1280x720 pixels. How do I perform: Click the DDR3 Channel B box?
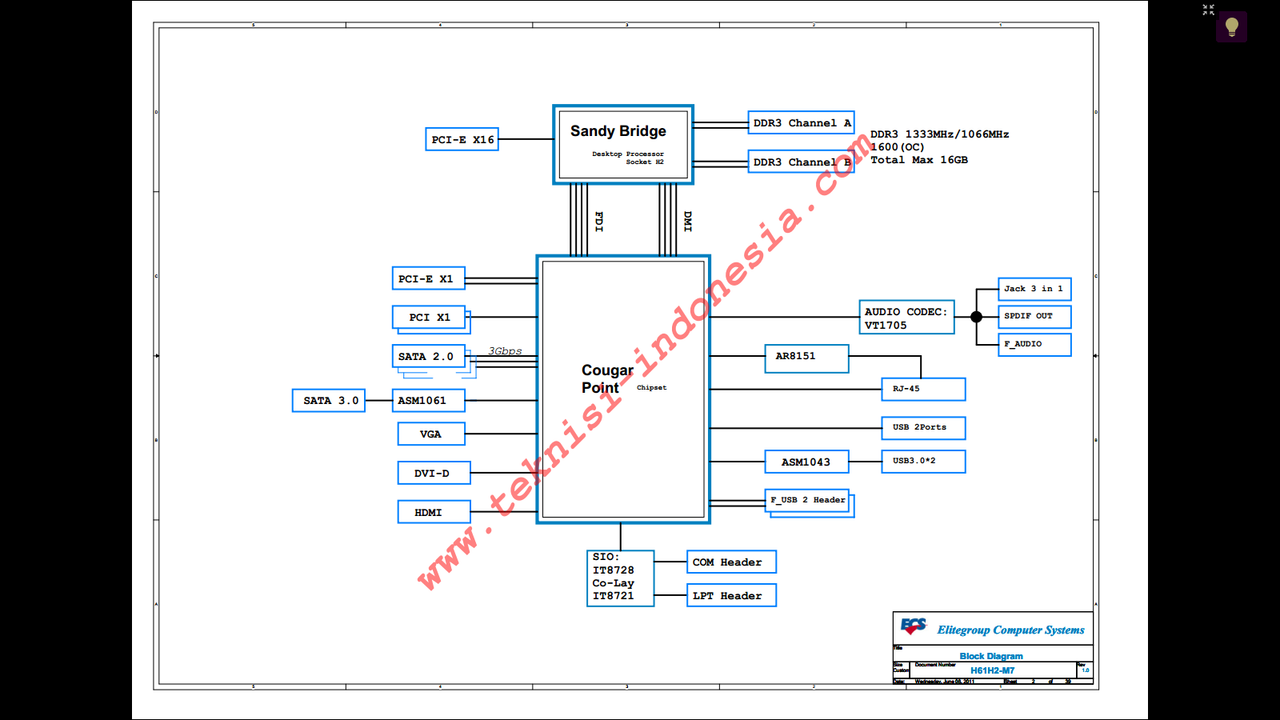(x=801, y=162)
